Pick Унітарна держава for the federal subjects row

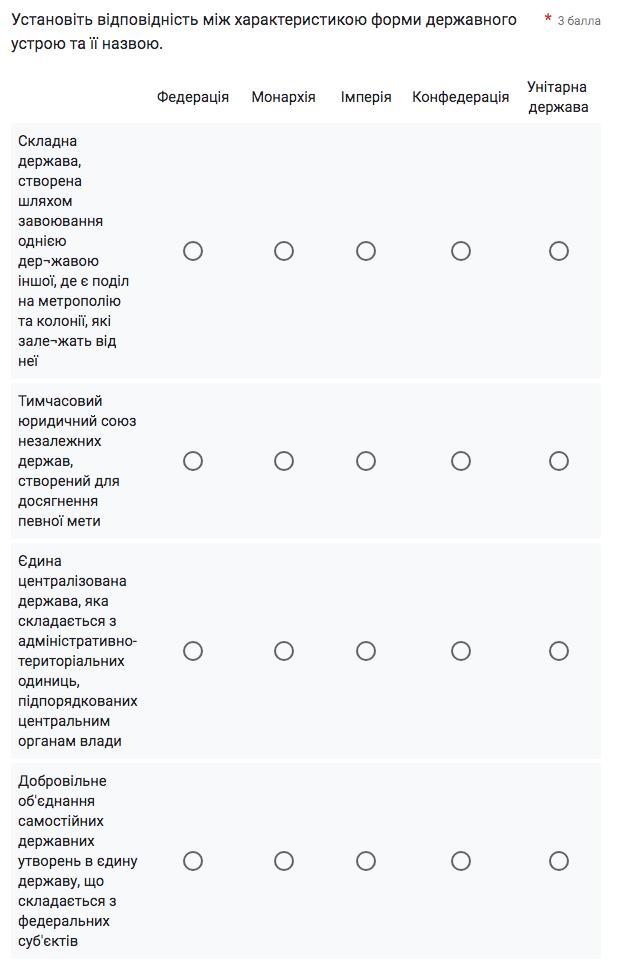coord(559,861)
